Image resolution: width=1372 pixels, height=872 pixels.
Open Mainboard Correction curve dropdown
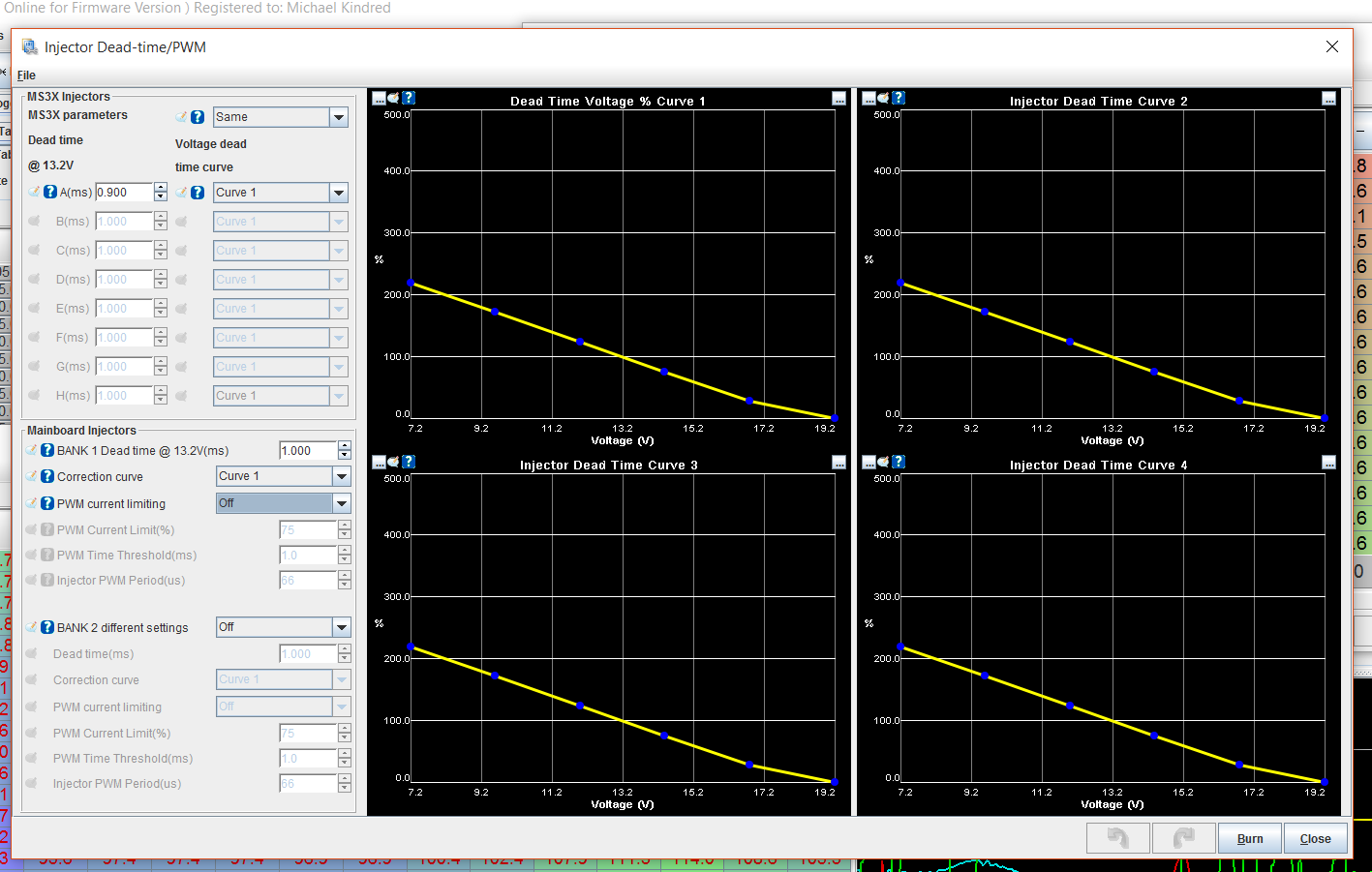click(341, 476)
